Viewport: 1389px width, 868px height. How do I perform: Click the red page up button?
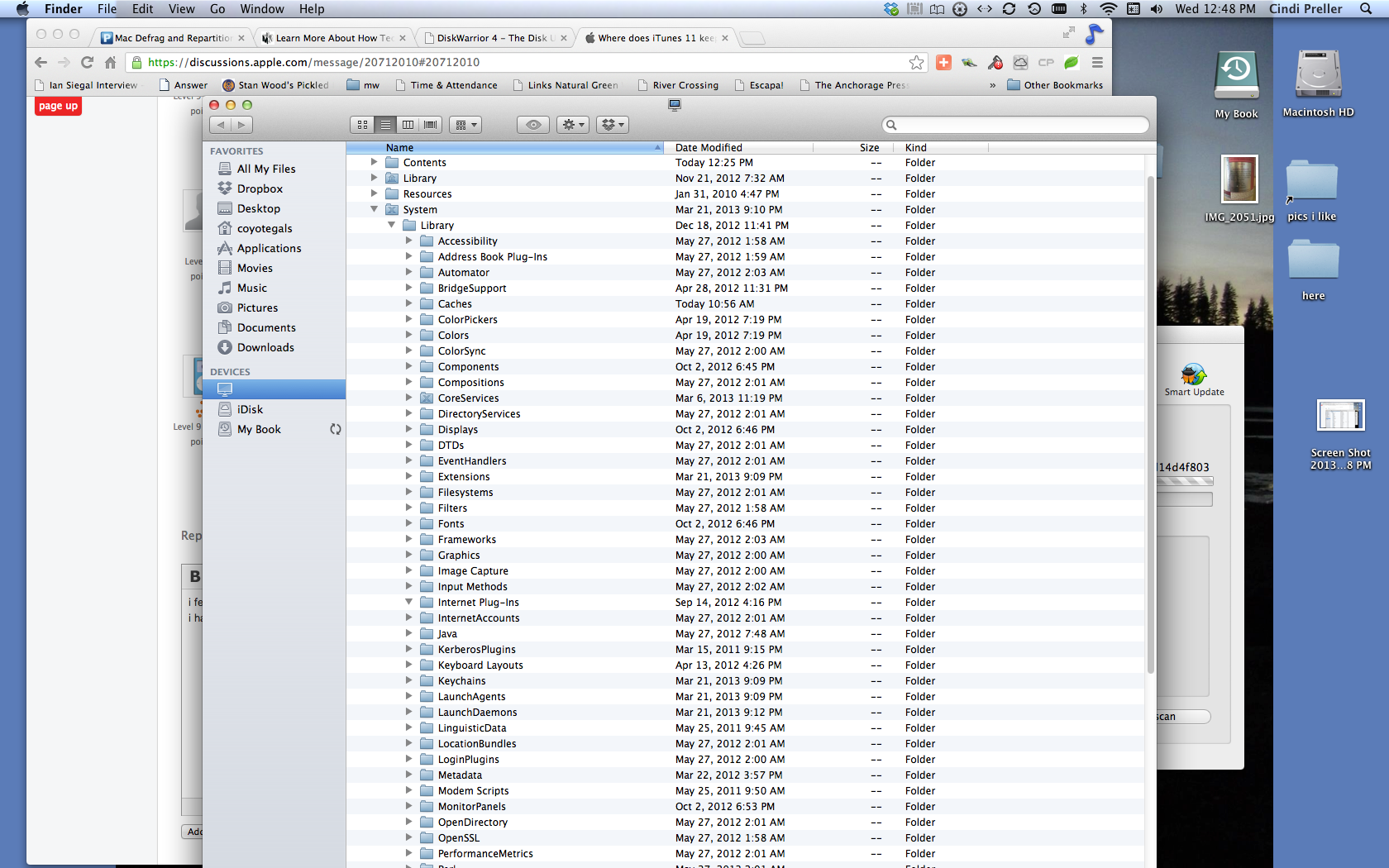[58, 106]
